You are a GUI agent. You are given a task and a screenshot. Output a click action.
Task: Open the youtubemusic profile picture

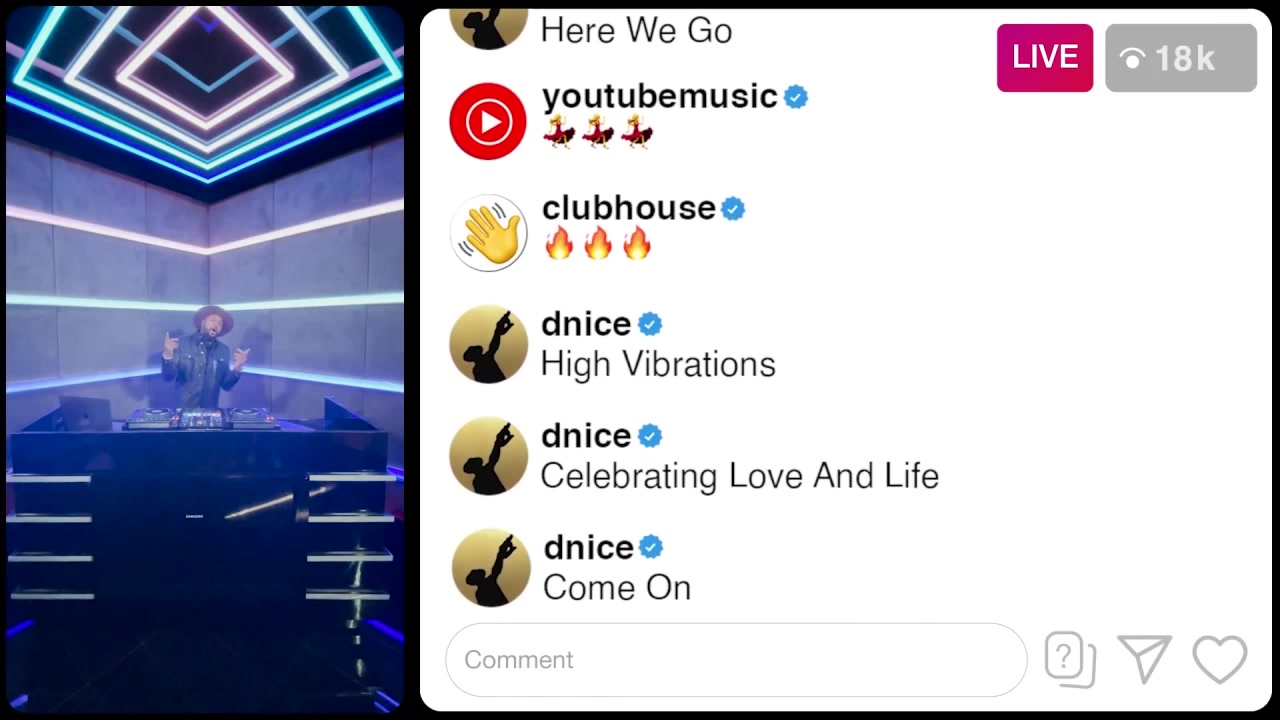pyautogui.click(x=488, y=121)
